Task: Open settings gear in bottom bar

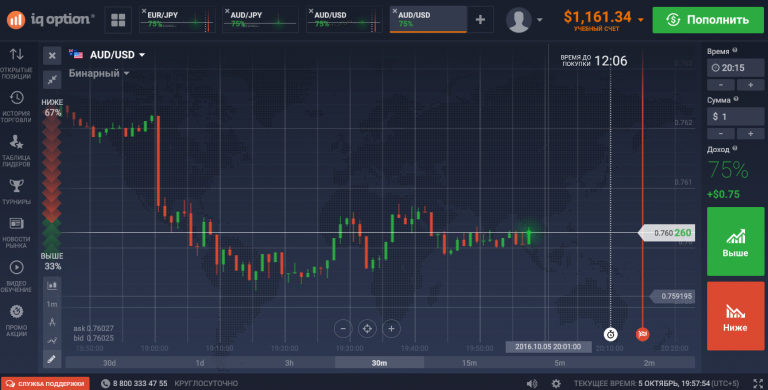Action: 556,384
